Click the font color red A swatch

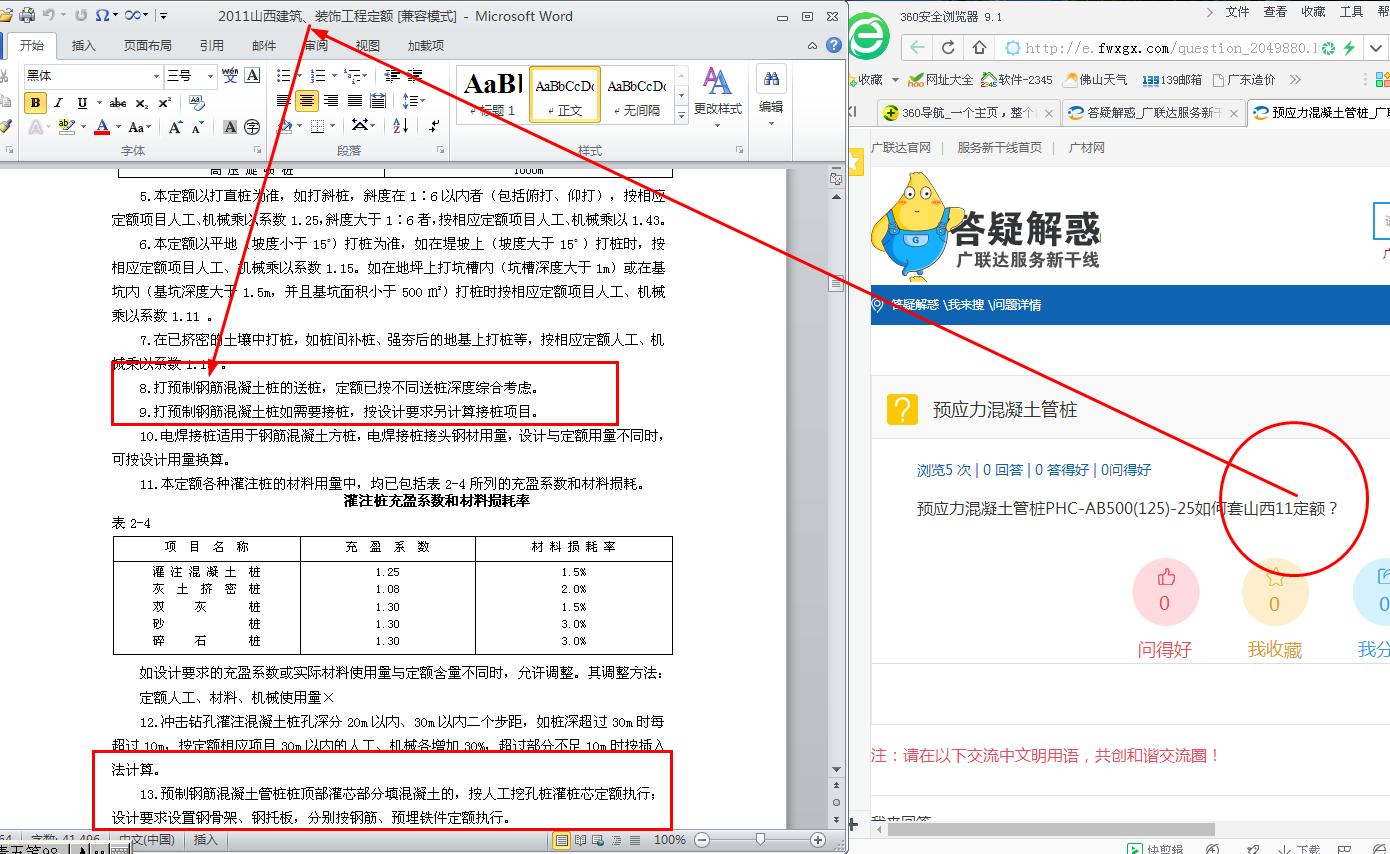click(101, 127)
